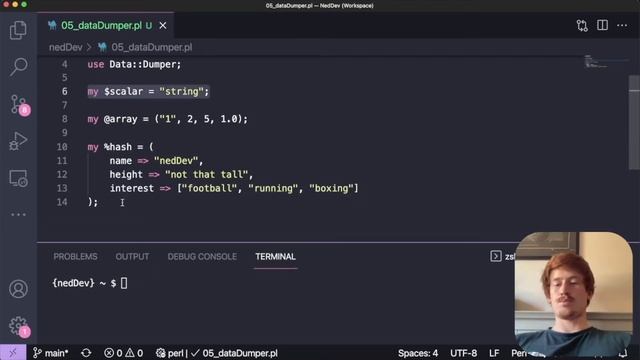Select the TERMINAL panel tab
This screenshot has width=640, height=360.
276,257
